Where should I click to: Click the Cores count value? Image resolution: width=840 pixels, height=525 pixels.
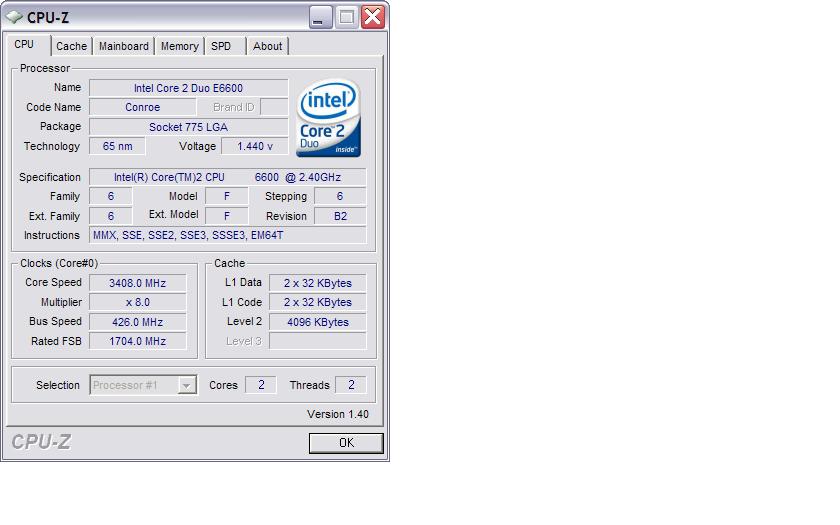pyautogui.click(x=261, y=385)
